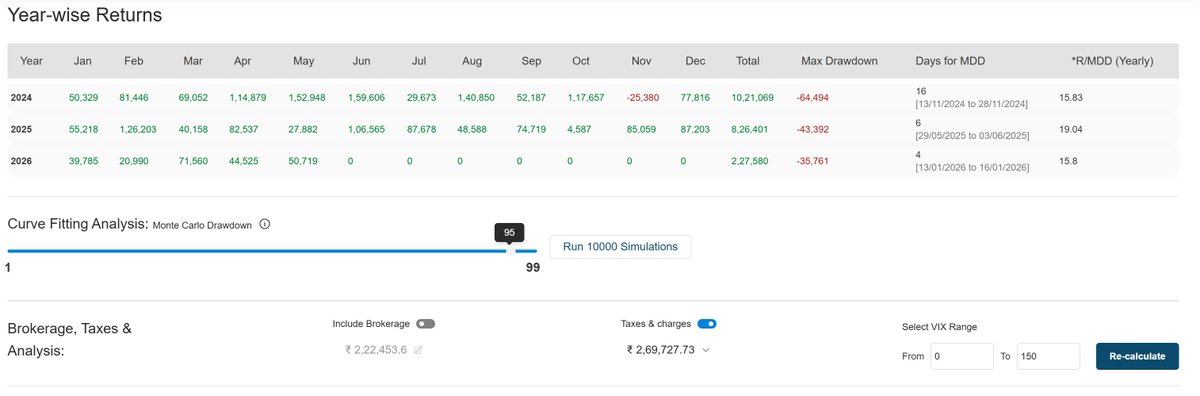Click the slider maximum label 99
1200x396 pixels.
533,268
